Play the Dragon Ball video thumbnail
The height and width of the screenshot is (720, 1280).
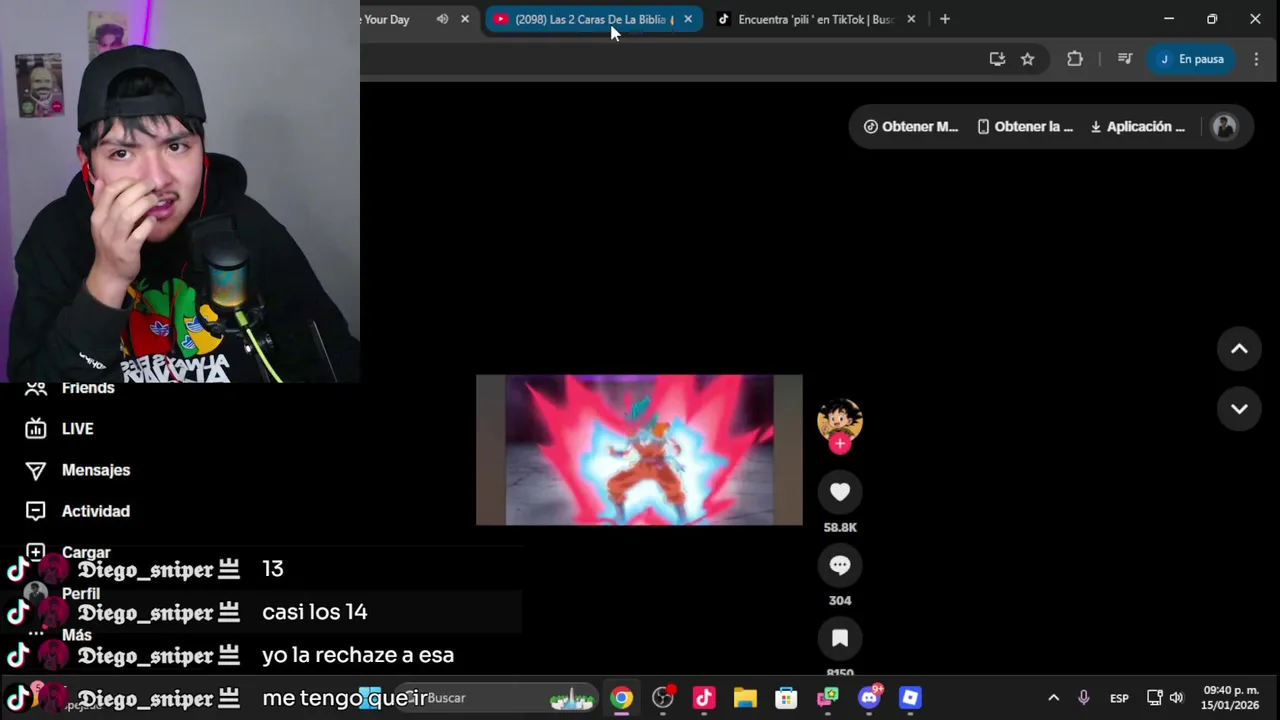[x=639, y=450]
